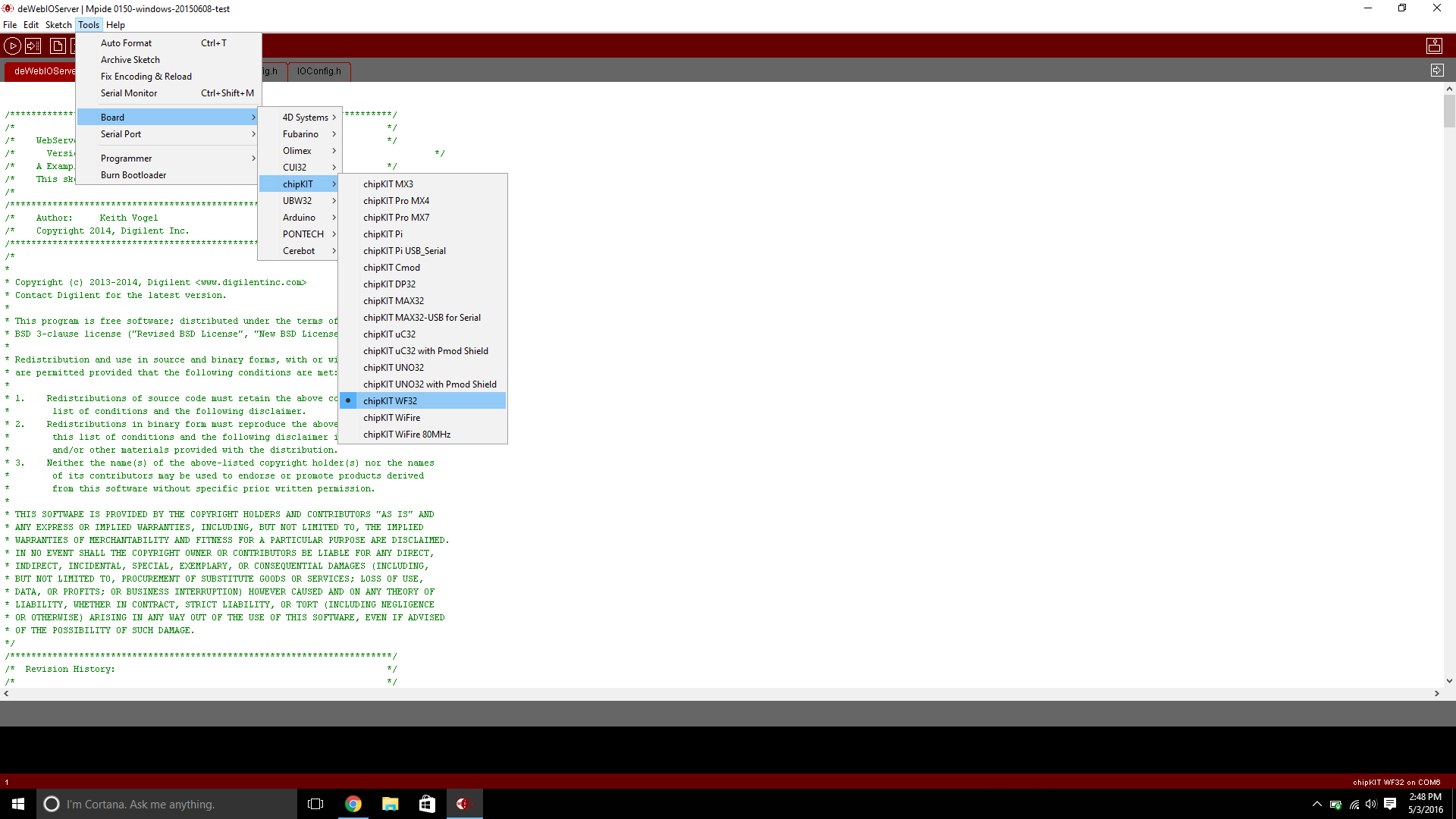Select chipKIT UNO32 board option
The image size is (1456, 819).
393,367
